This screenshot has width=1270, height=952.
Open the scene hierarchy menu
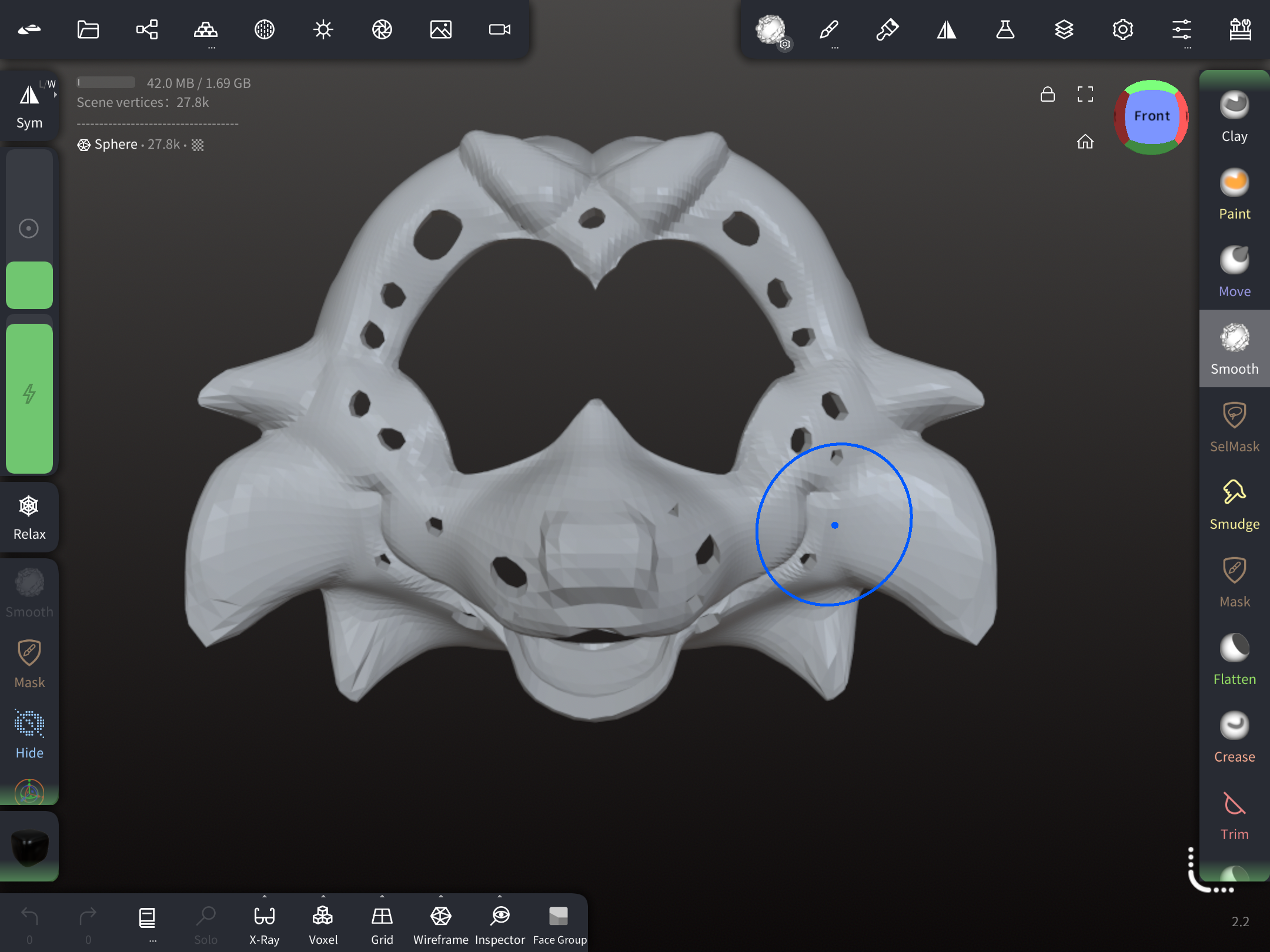tap(147, 29)
